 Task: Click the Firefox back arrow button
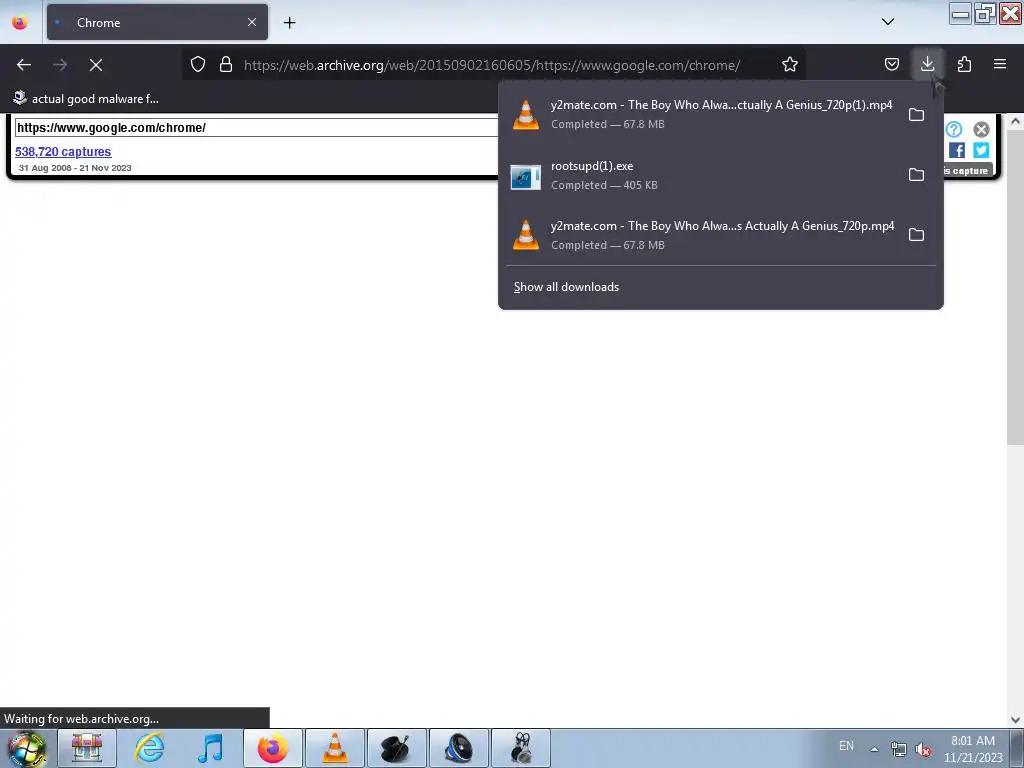(x=24, y=65)
